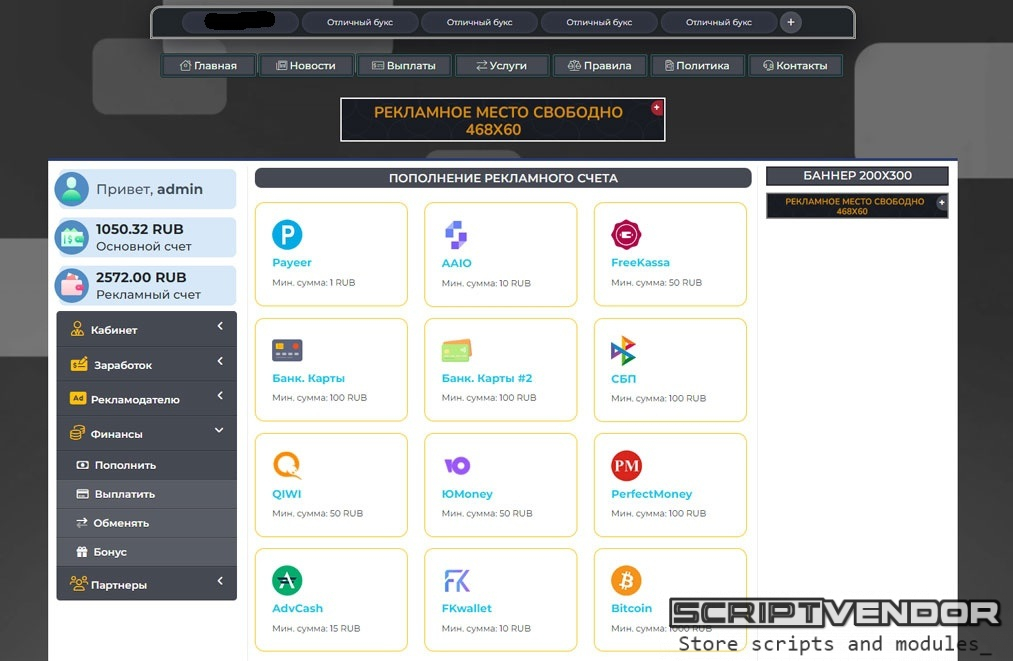Click the Payeer payment name link
Viewport: 1013px width, 661px height.
click(291, 262)
